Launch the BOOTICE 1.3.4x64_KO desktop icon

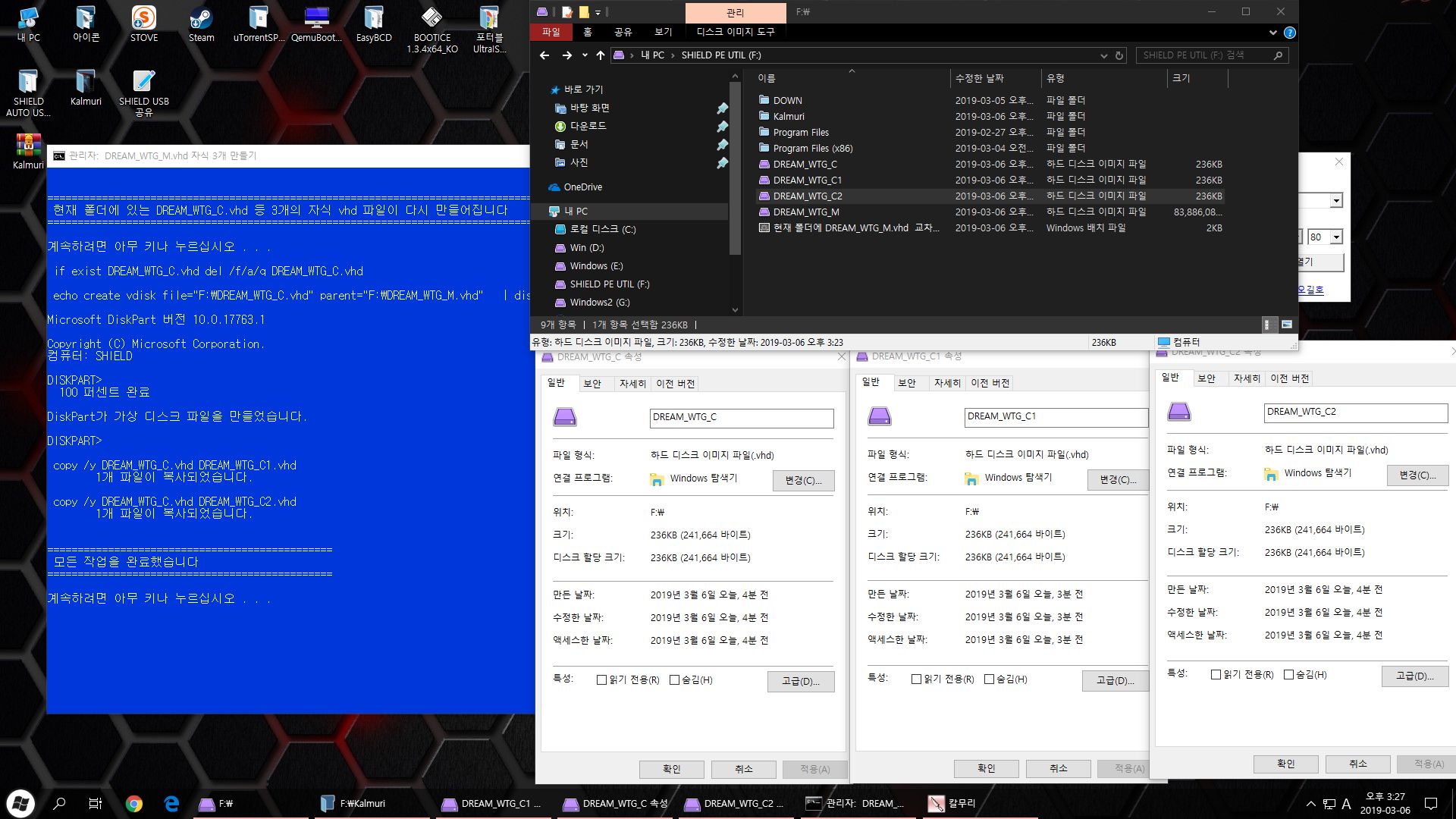pyautogui.click(x=431, y=30)
